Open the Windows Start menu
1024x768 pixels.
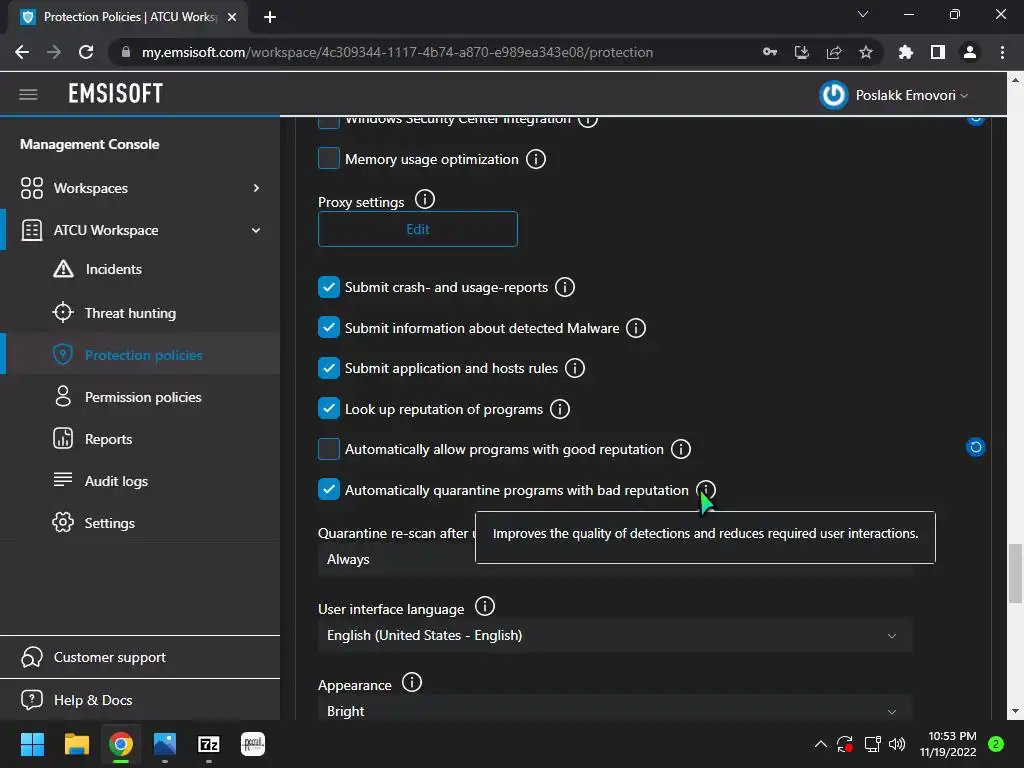[x=32, y=744]
